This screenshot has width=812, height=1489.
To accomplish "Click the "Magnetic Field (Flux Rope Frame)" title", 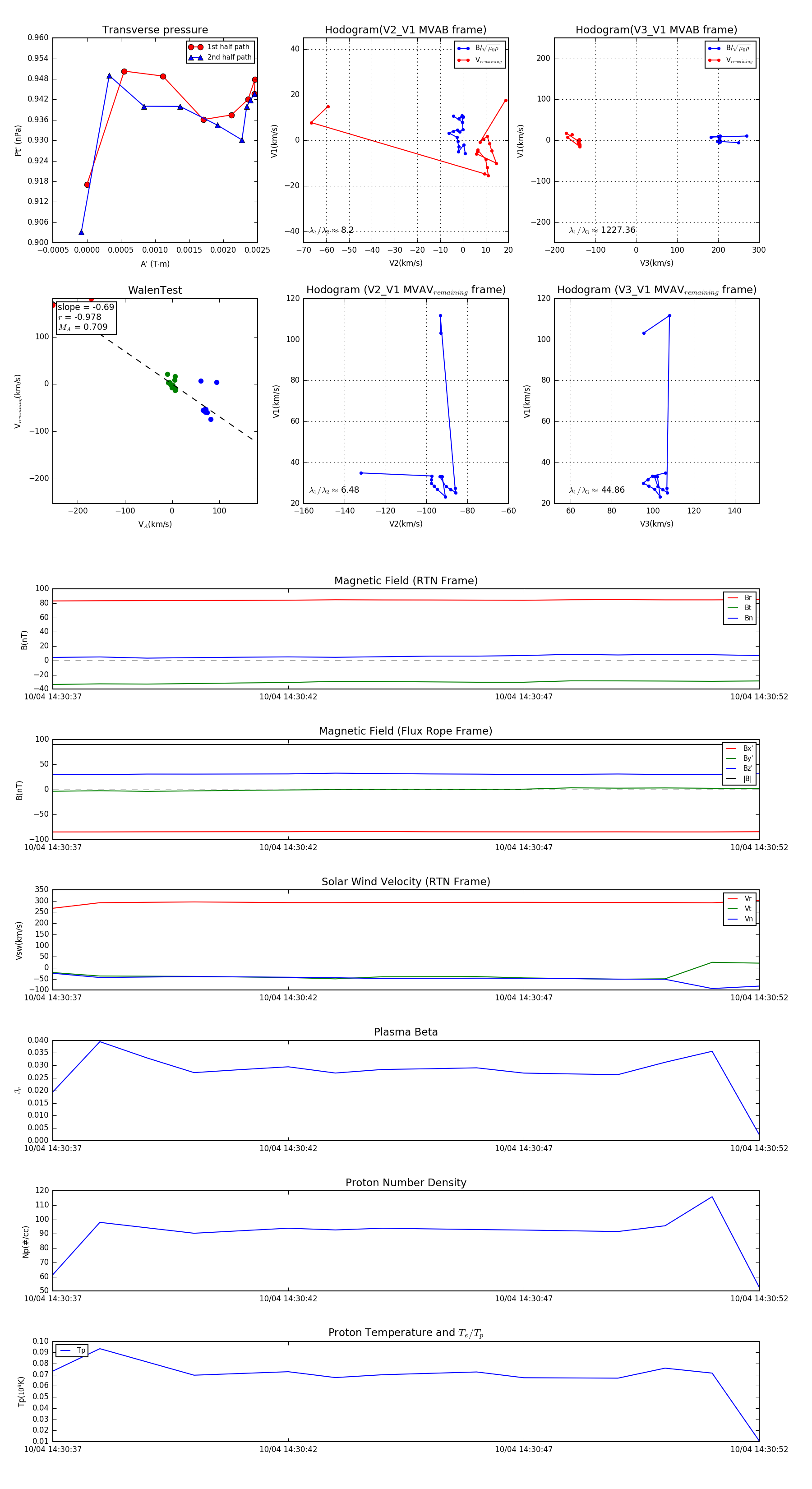I will point(406,731).
